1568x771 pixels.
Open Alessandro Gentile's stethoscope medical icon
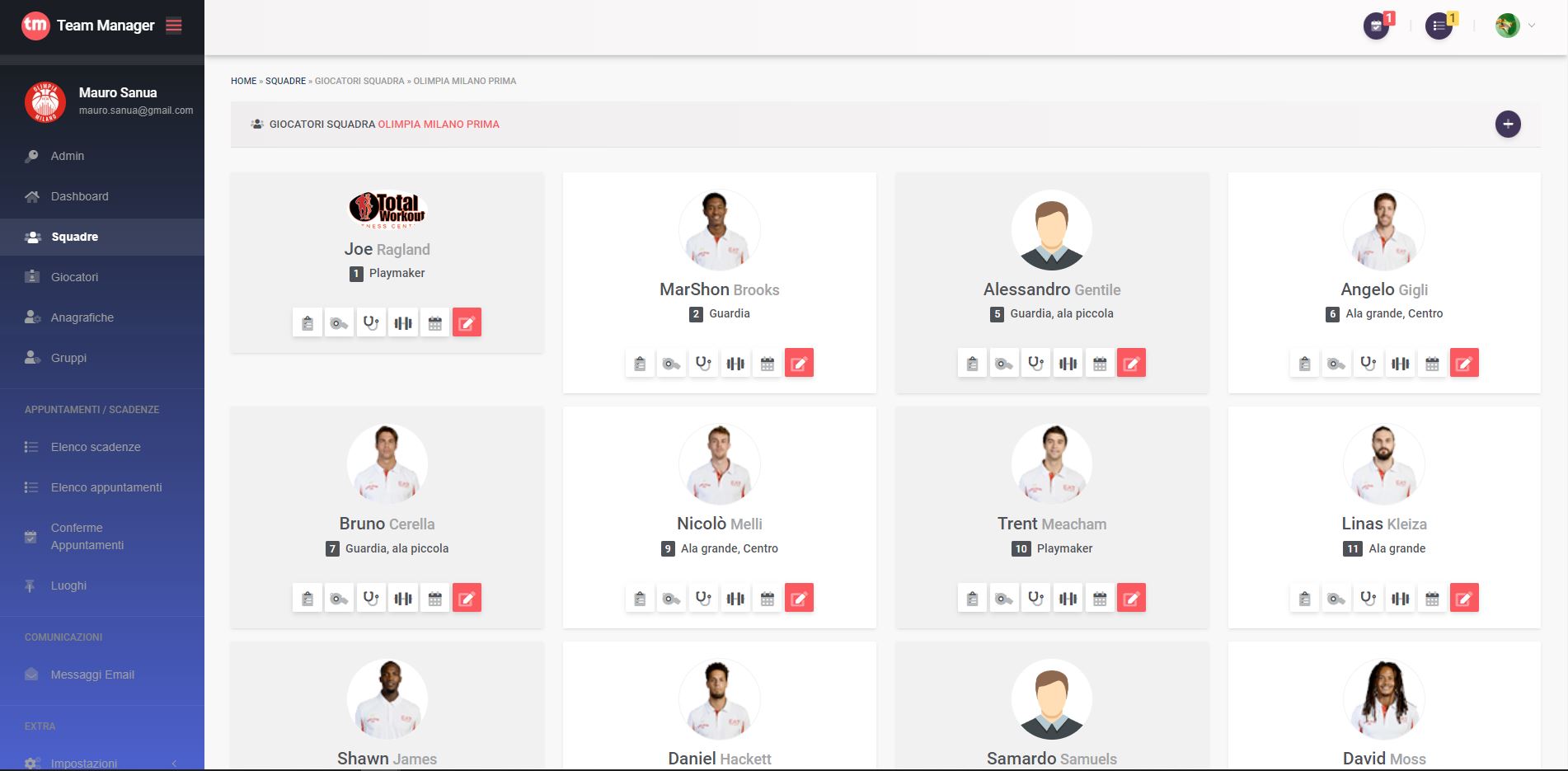point(1036,363)
